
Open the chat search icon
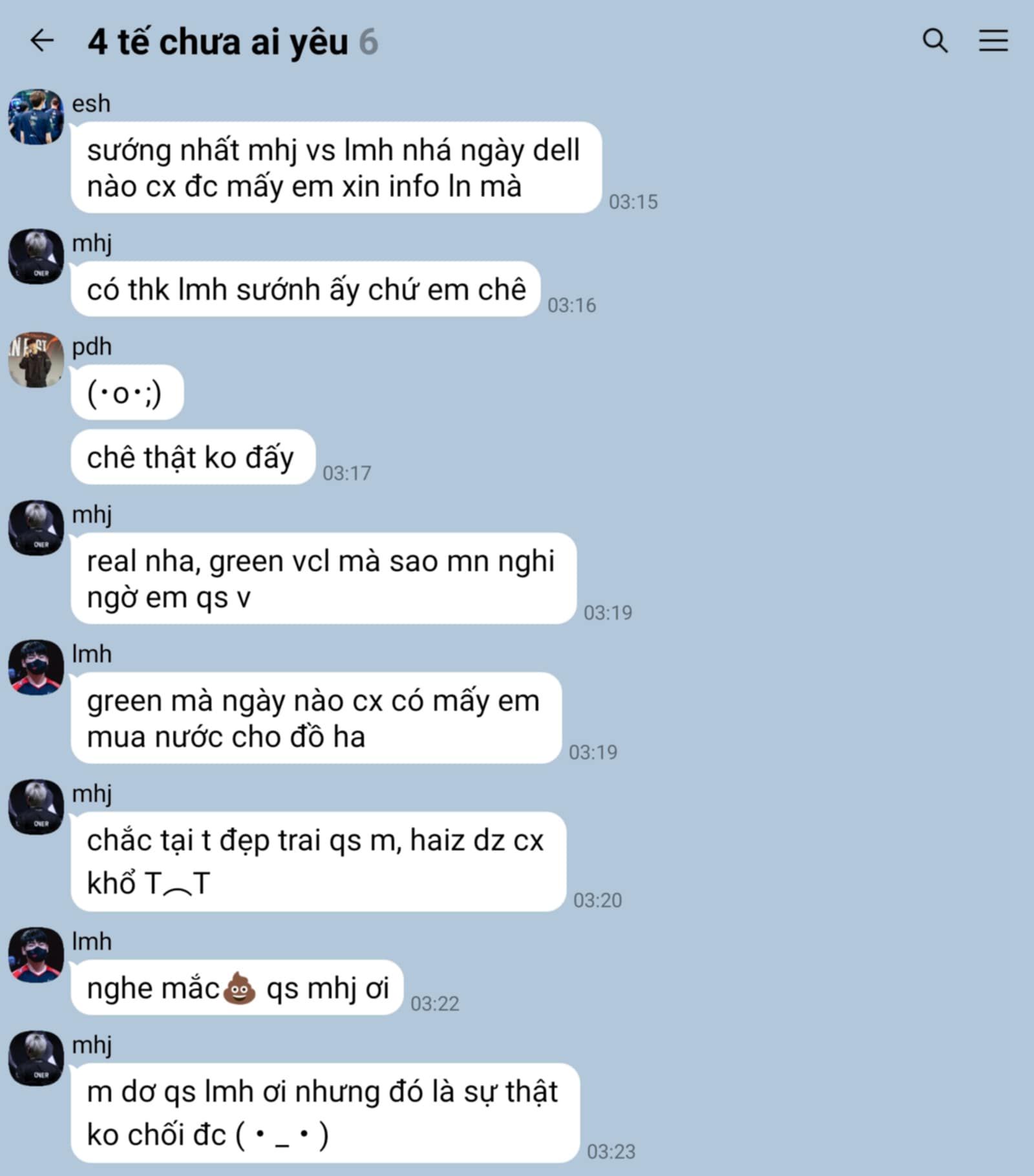pos(934,40)
